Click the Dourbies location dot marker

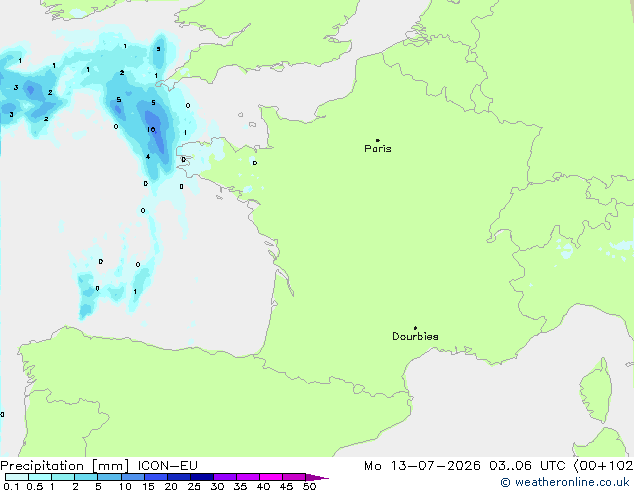coord(415,328)
